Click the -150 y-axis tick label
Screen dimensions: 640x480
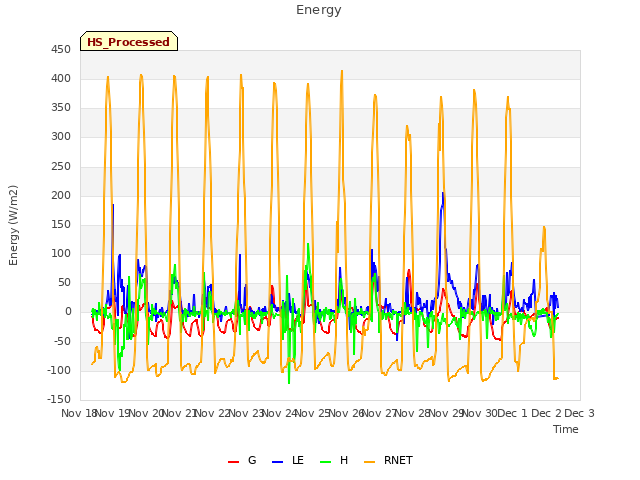[59, 400]
